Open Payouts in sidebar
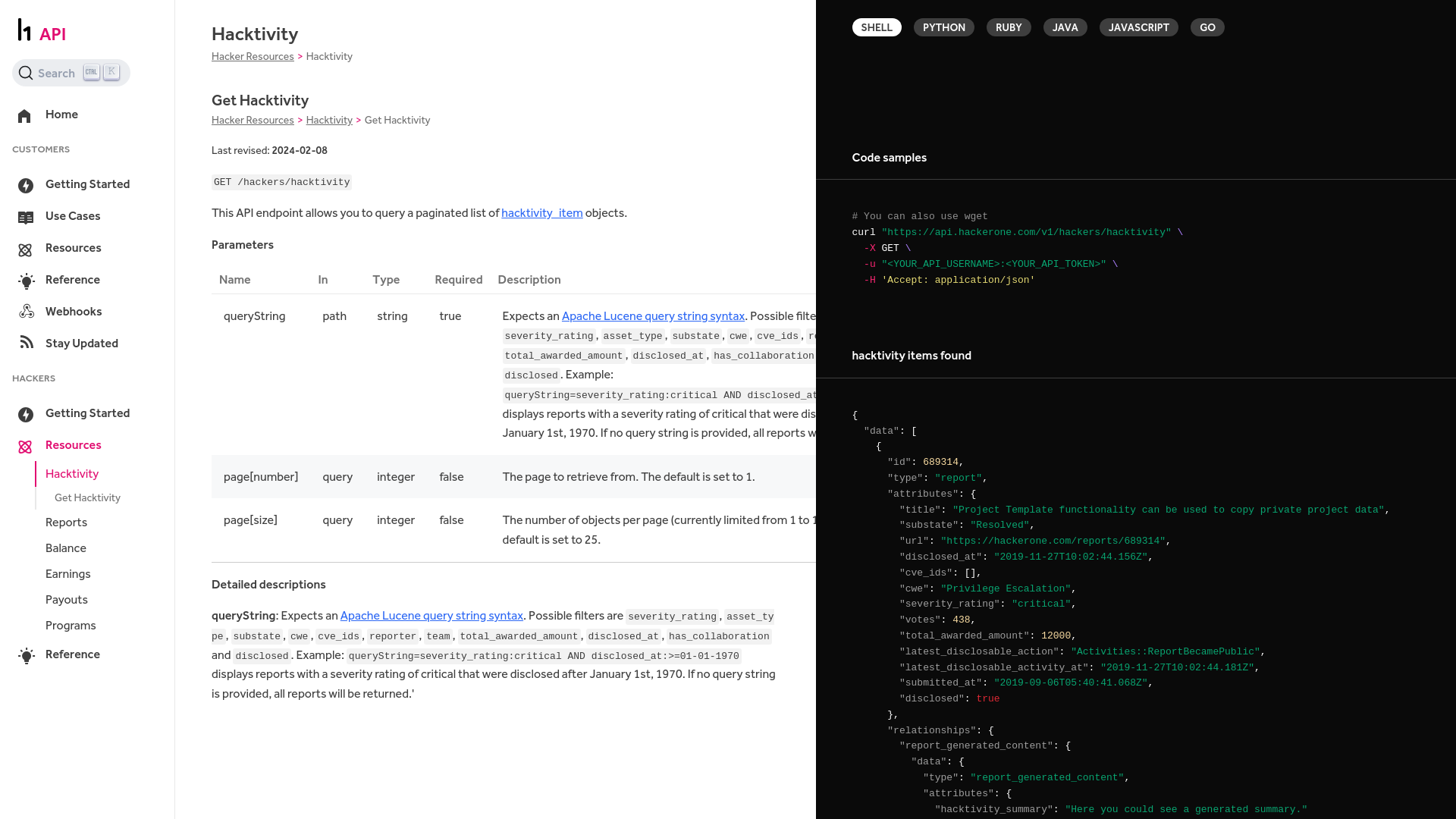This screenshot has width=1456, height=819. click(67, 600)
